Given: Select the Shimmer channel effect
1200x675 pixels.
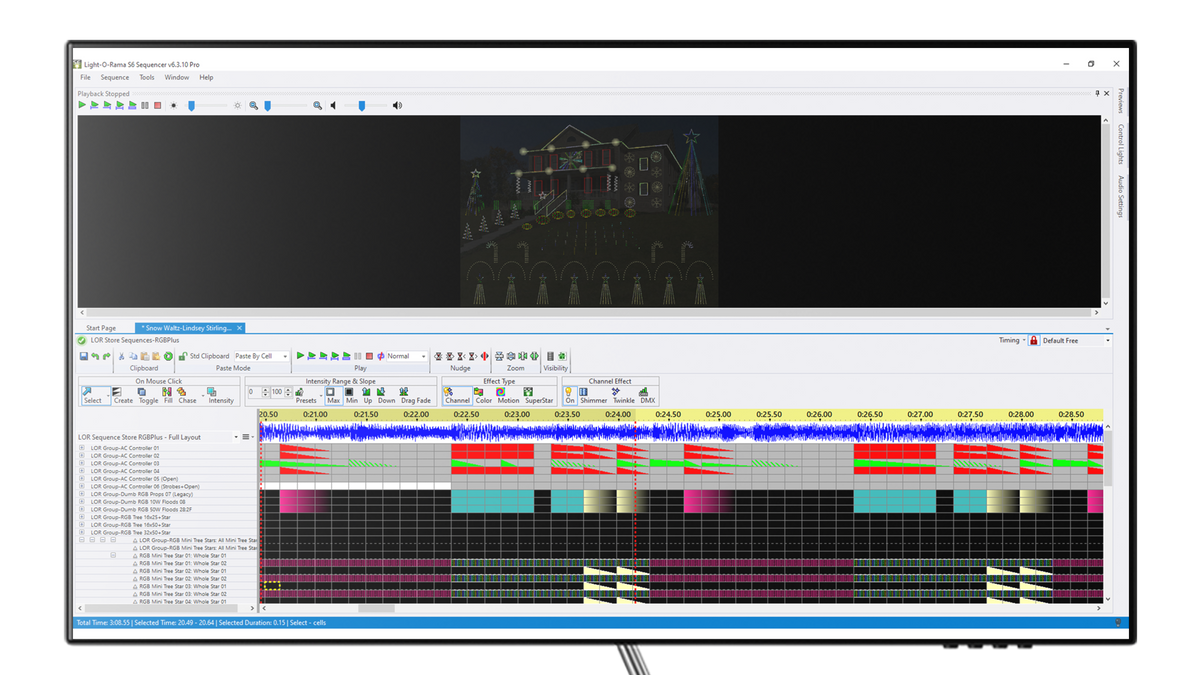Looking at the screenshot, I should click(x=593, y=395).
